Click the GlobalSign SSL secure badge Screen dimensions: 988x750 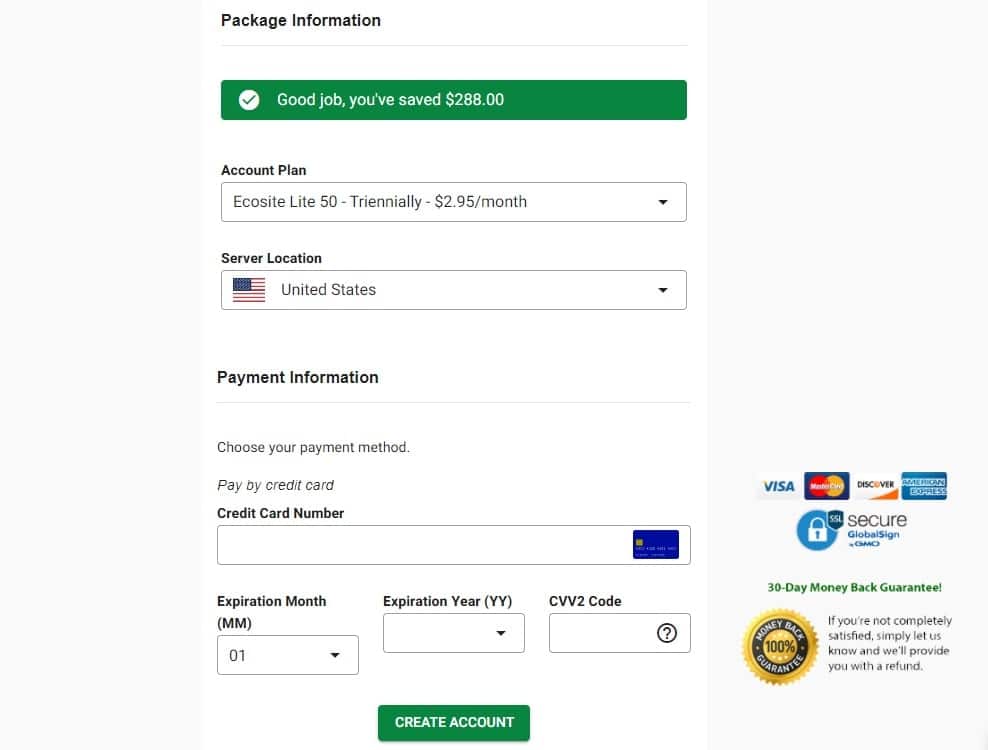tap(852, 530)
